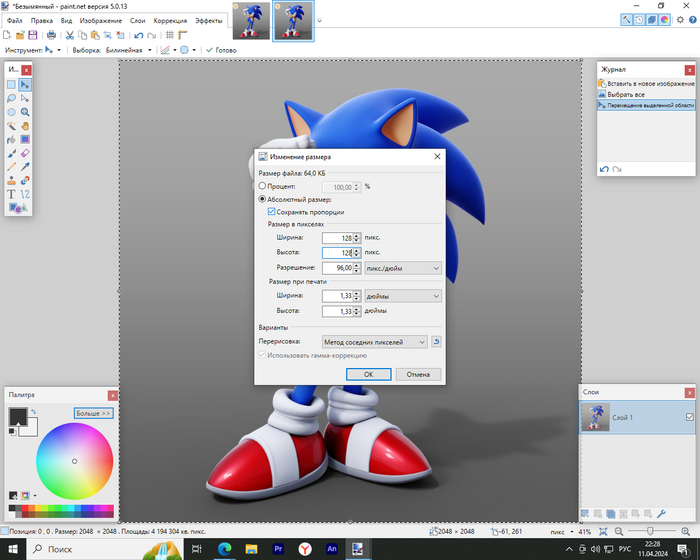The image size is (700, 560).
Task: Reset resampling with the blue arrow icon
Action: pyautogui.click(x=437, y=342)
